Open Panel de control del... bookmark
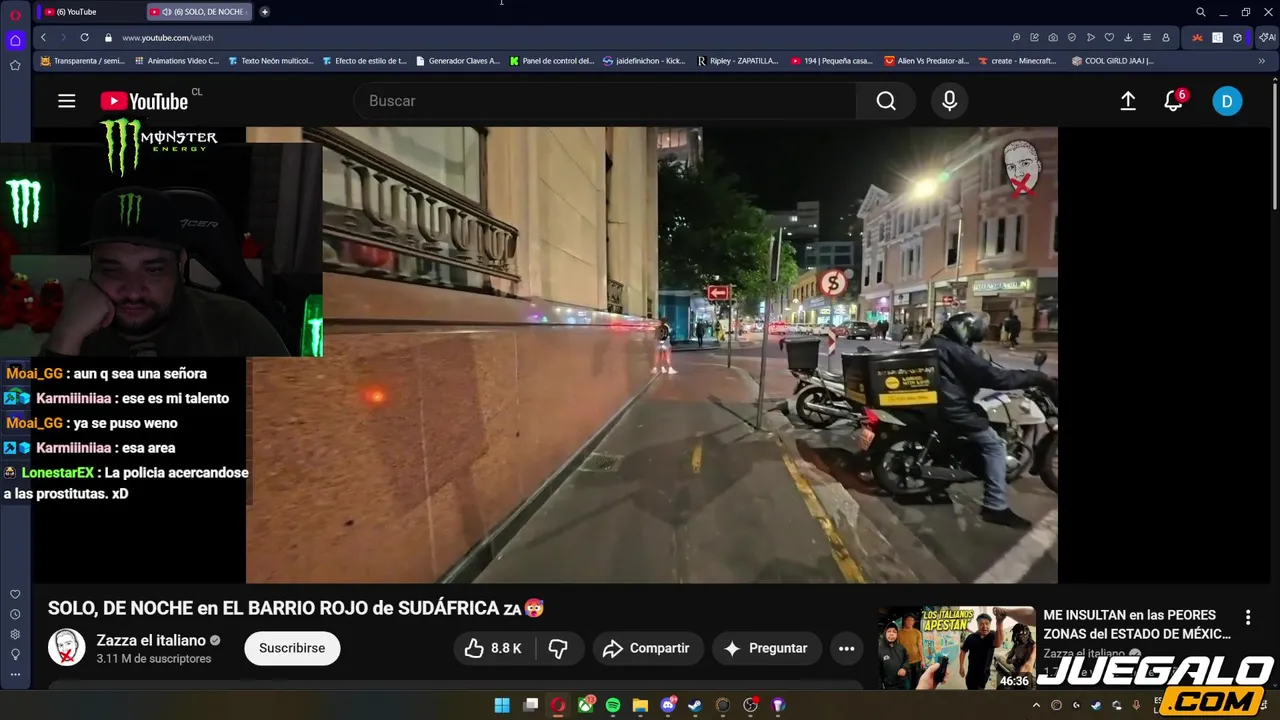Image resolution: width=1280 pixels, height=720 pixels. tap(551, 61)
